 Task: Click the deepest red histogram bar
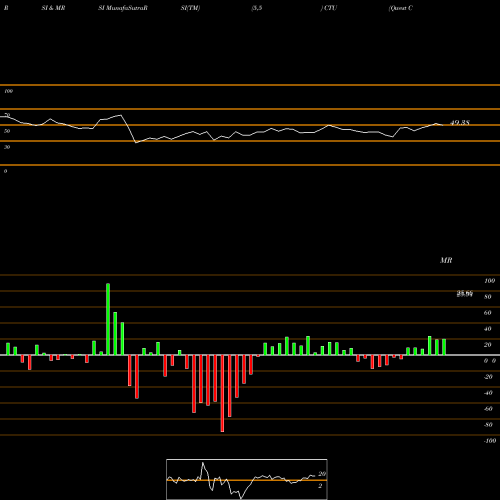click(222, 393)
